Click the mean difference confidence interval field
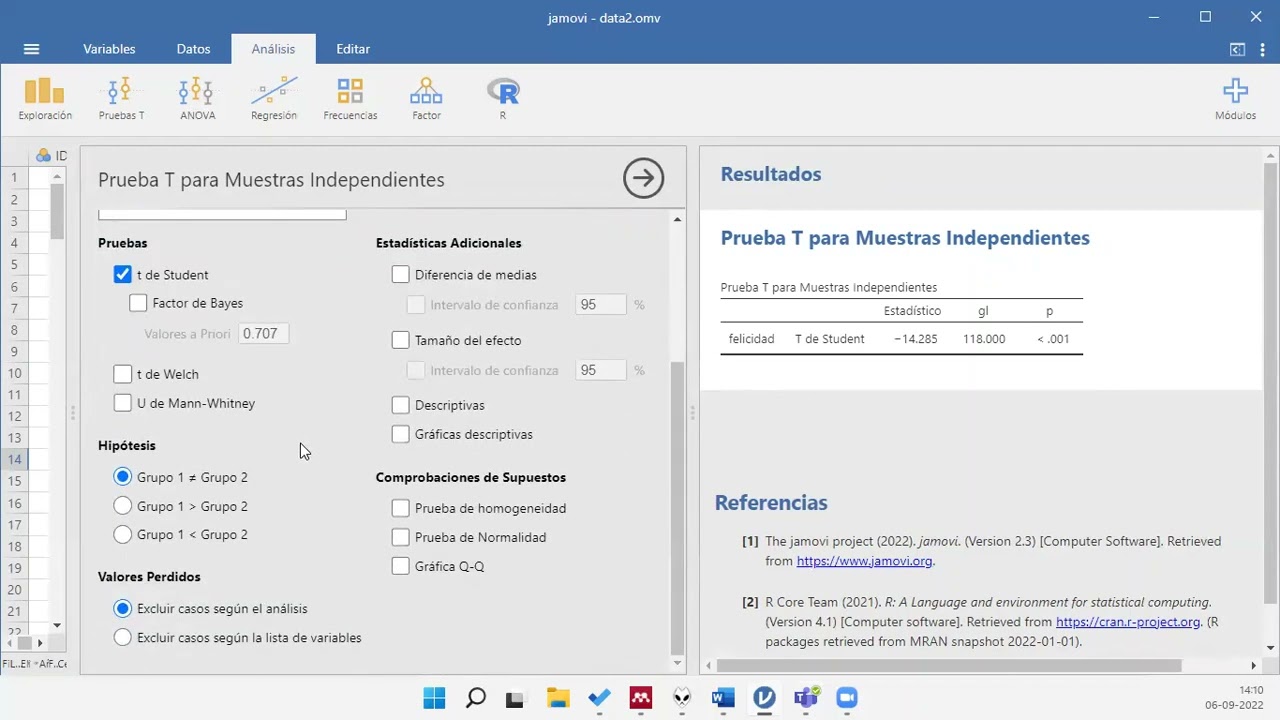The width and height of the screenshot is (1280, 720). click(x=601, y=304)
